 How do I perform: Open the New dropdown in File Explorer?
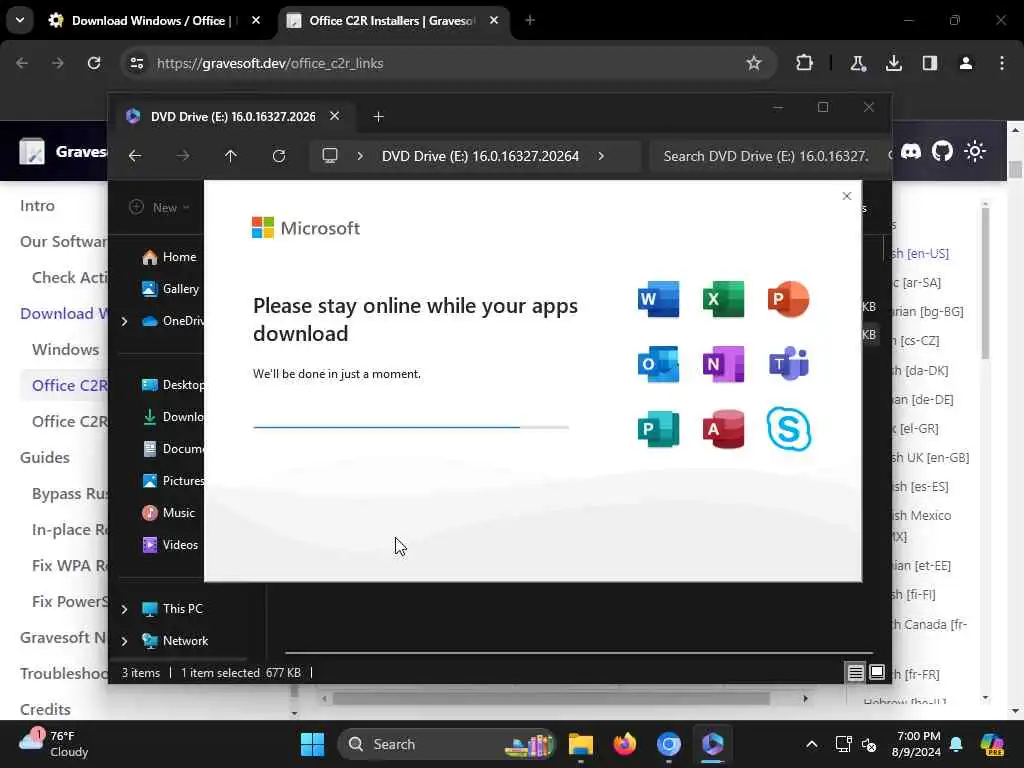159,207
